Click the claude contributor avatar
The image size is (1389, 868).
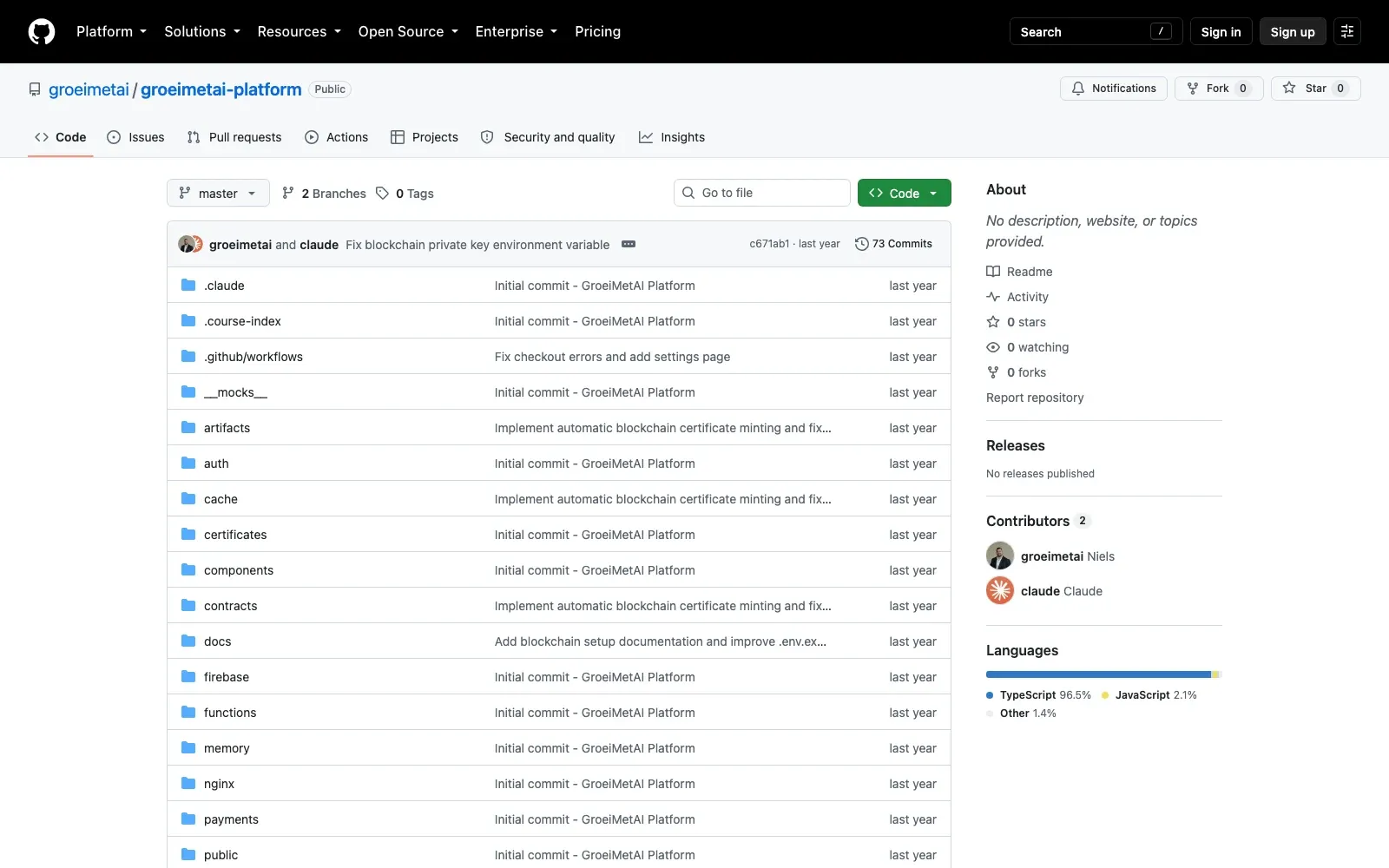point(1000,590)
